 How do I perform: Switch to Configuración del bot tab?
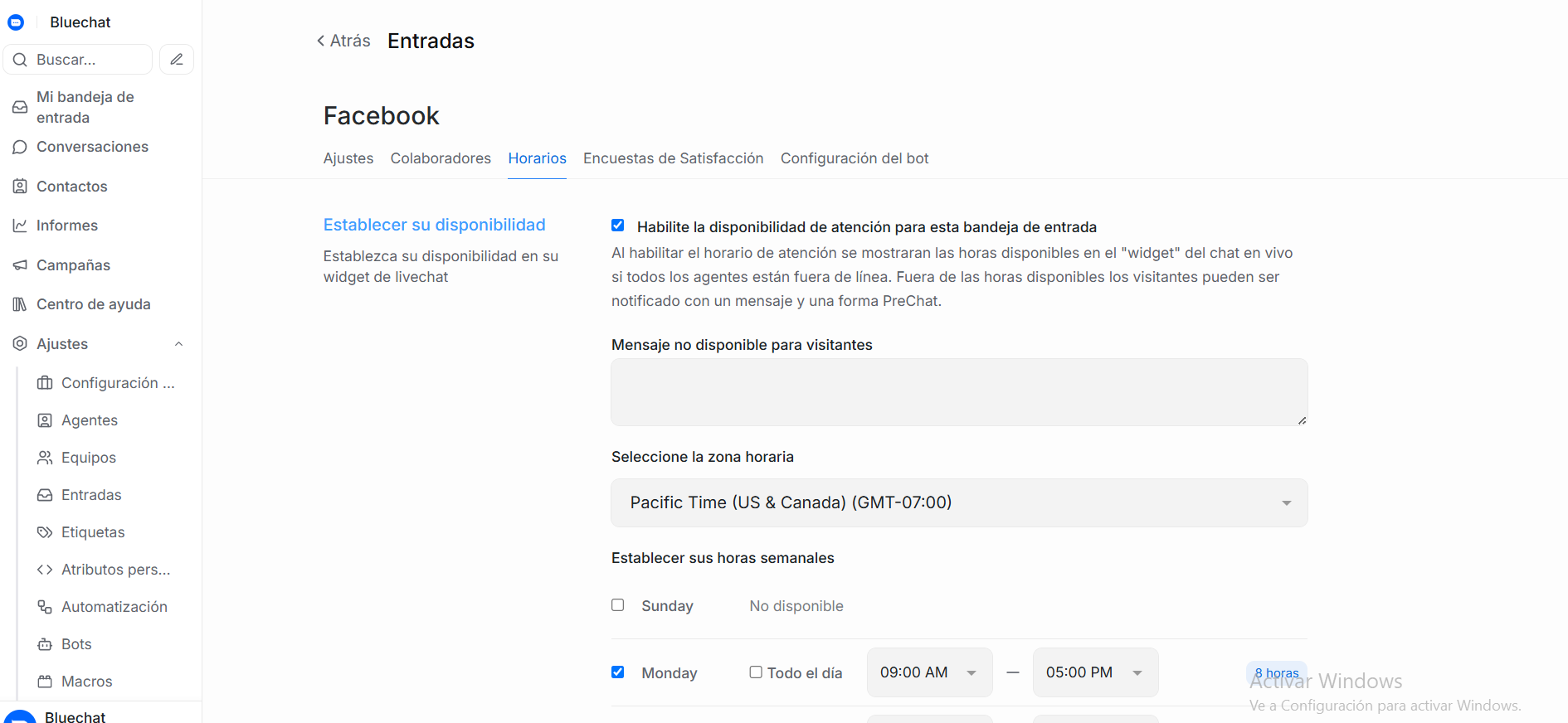tap(854, 158)
